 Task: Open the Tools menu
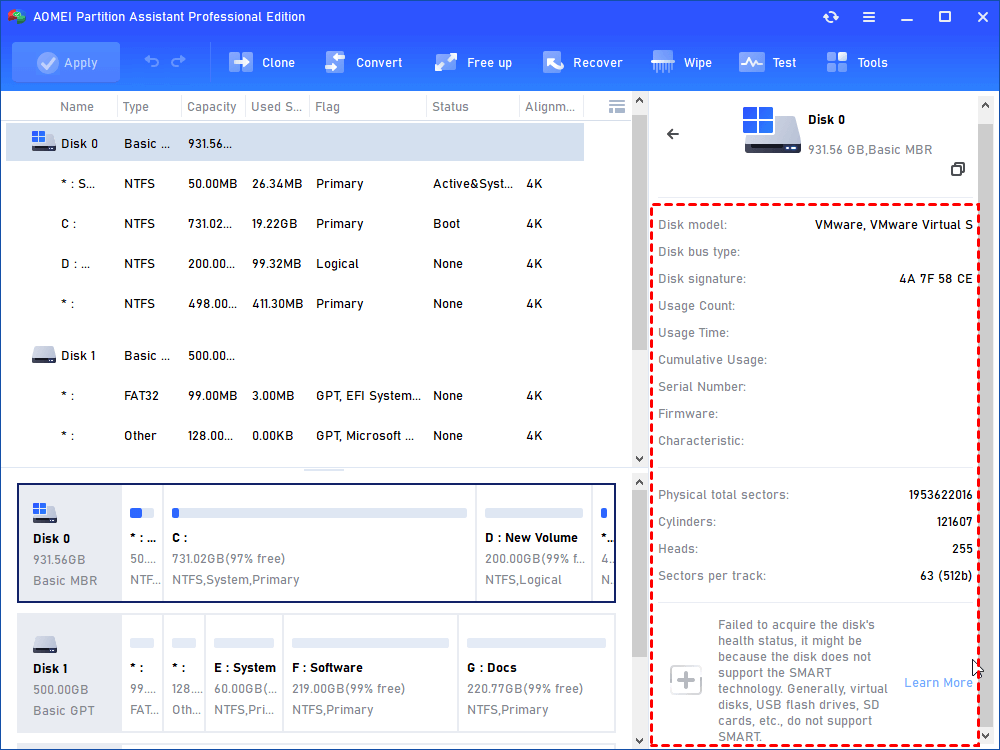pyautogui.click(x=857, y=62)
